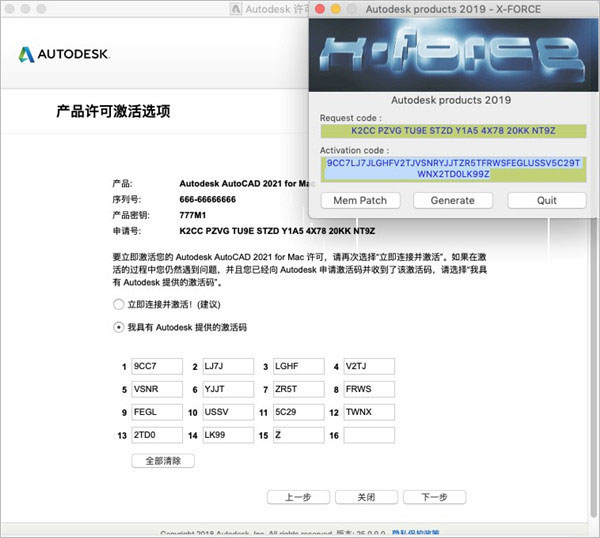Screen dimensions: 600x538
Task: Select the 立即连接并激活 radio button
Action: (x=118, y=305)
